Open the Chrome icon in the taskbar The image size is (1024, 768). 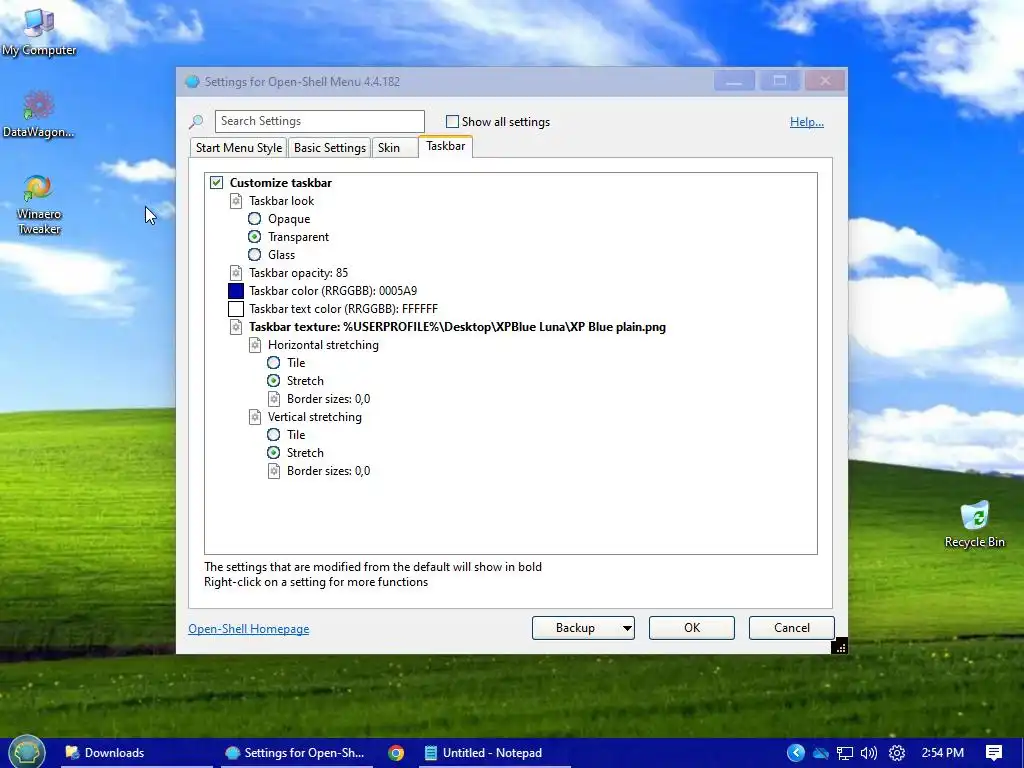point(396,753)
